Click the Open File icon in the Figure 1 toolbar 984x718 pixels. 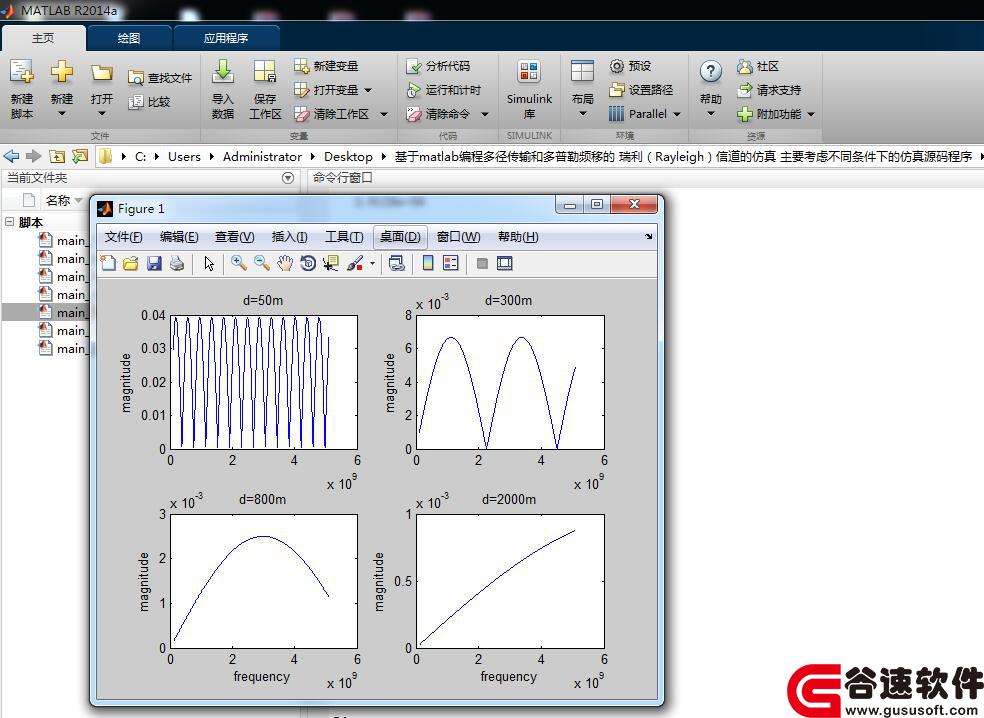point(131,263)
